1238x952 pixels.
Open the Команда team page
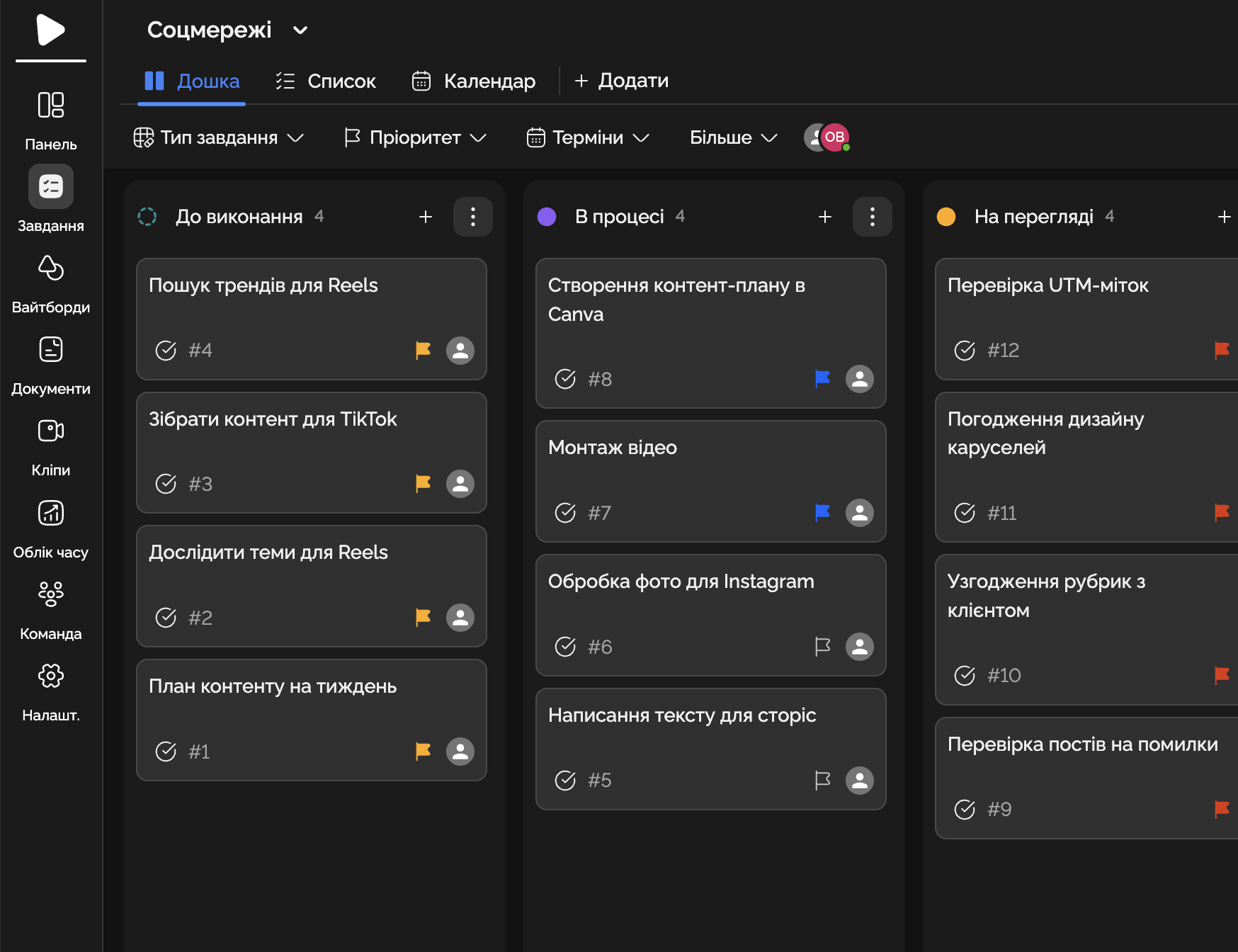[50, 595]
